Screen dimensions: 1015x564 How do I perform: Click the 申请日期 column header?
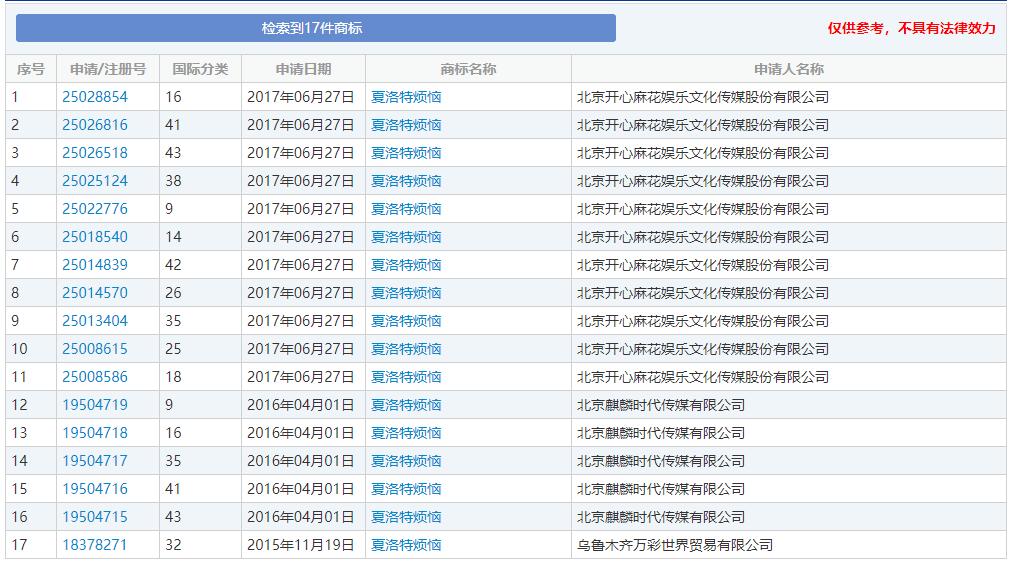303,69
